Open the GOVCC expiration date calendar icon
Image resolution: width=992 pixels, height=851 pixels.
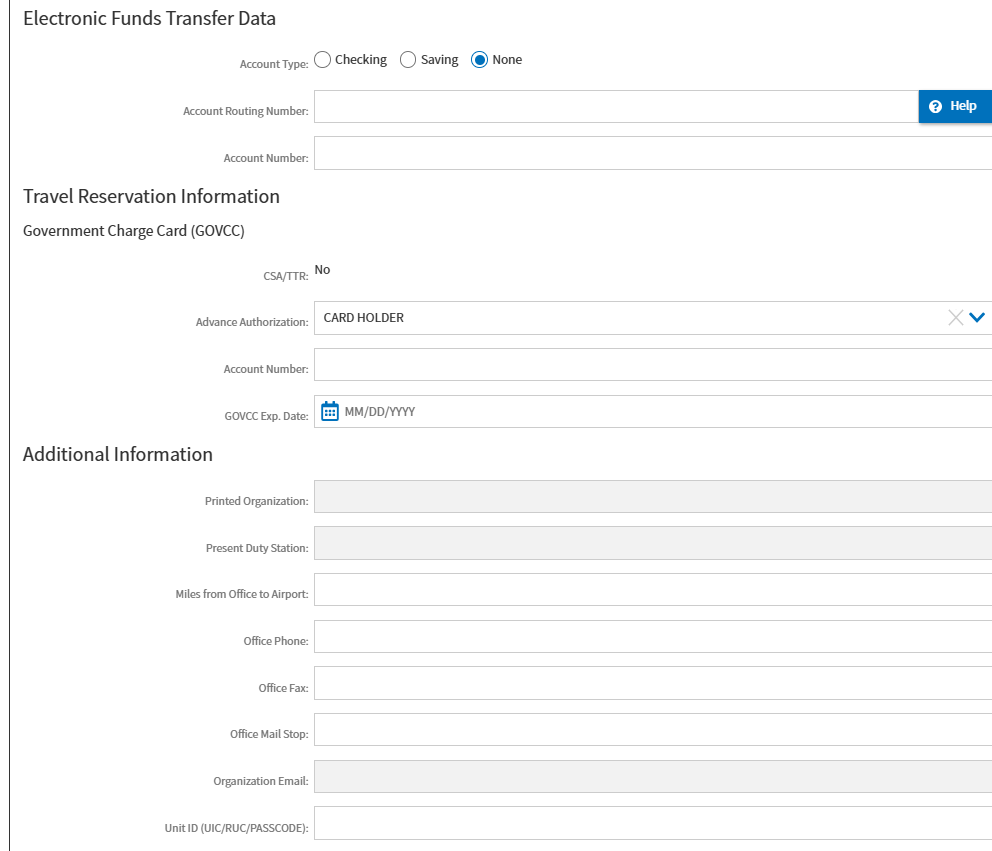point(330,411)
